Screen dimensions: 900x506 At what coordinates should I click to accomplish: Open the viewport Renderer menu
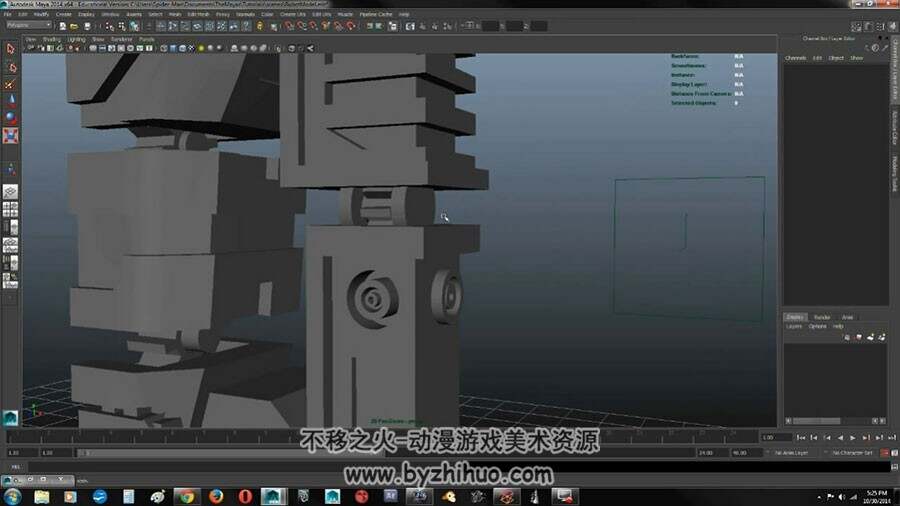click(122, 40)
